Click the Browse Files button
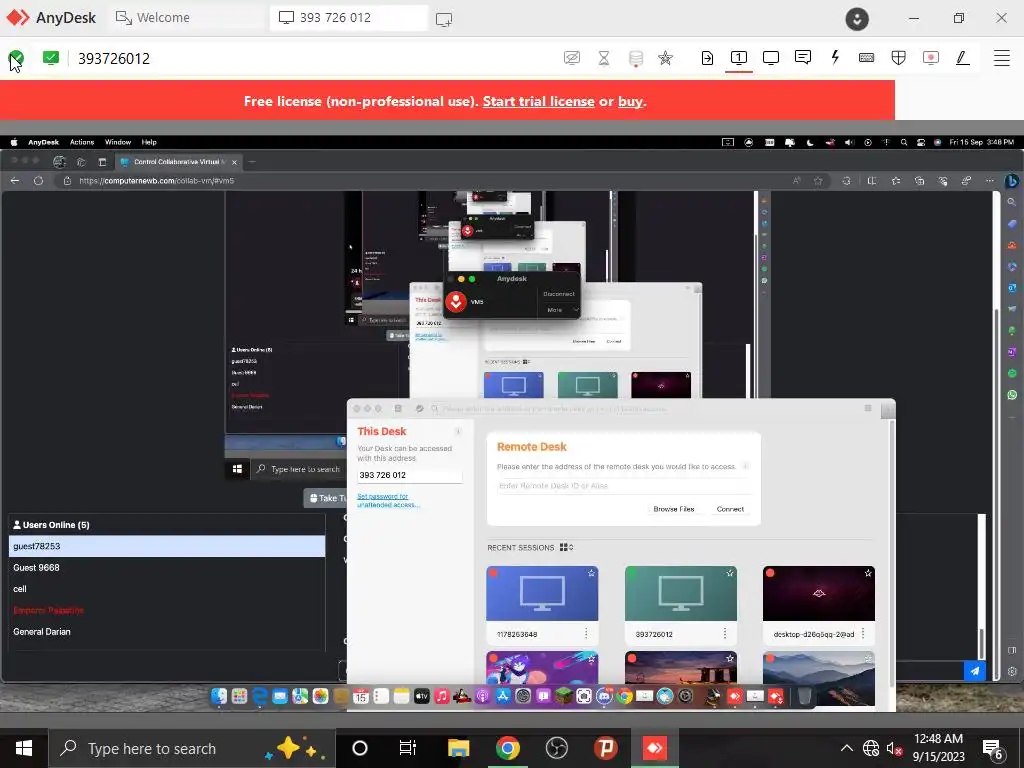 [x=674, y=509]
